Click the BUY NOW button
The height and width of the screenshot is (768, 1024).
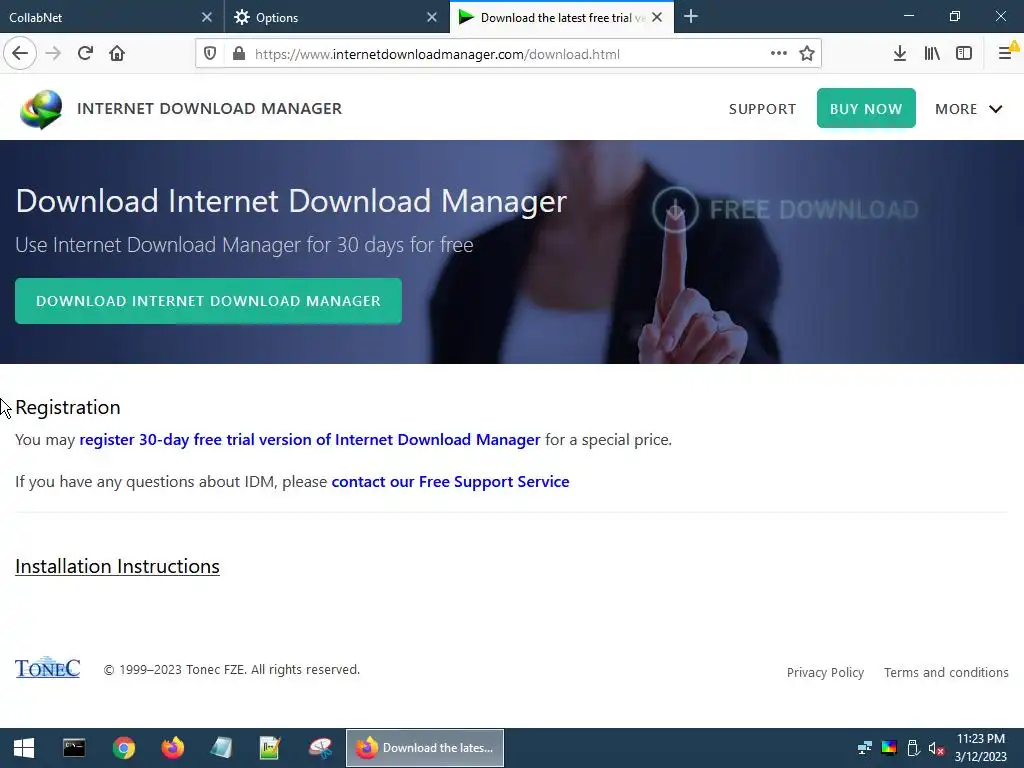click(x=866, y=108)
